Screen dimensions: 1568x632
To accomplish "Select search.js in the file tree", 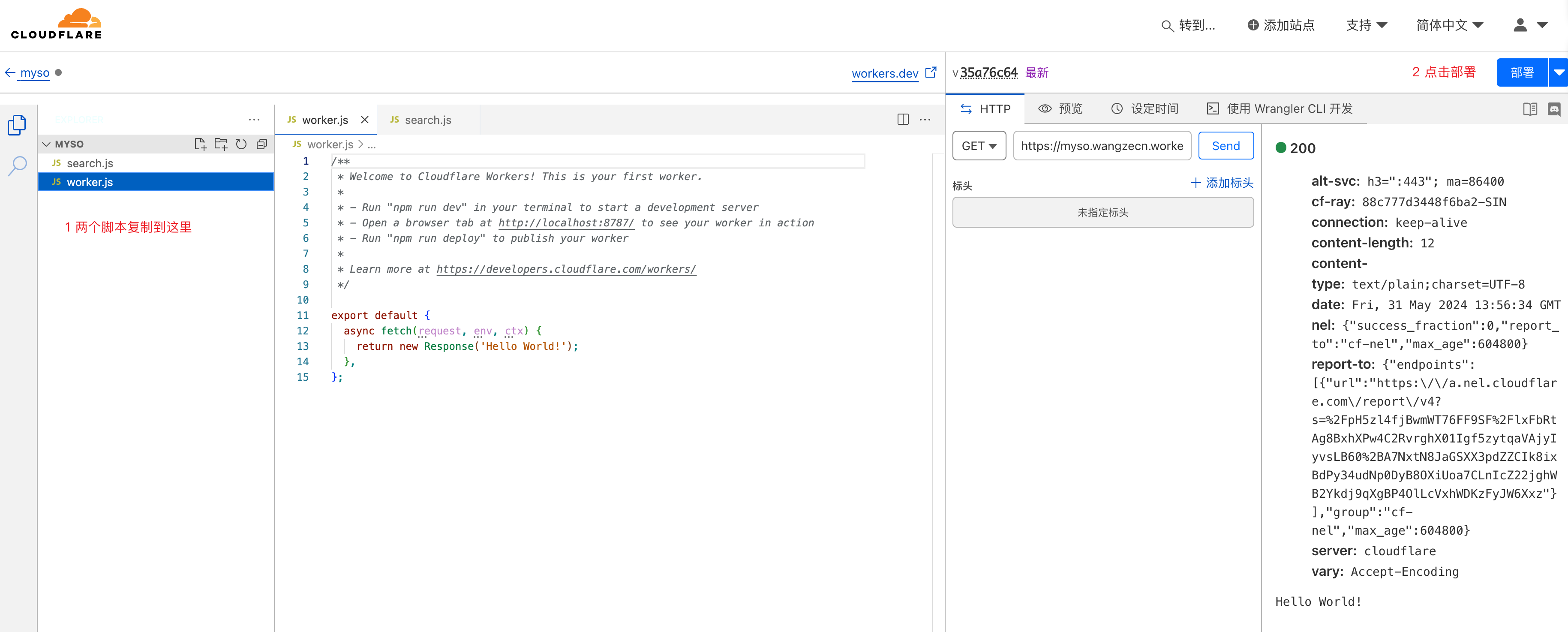I will pyautogui.click(x=90, y=163).
